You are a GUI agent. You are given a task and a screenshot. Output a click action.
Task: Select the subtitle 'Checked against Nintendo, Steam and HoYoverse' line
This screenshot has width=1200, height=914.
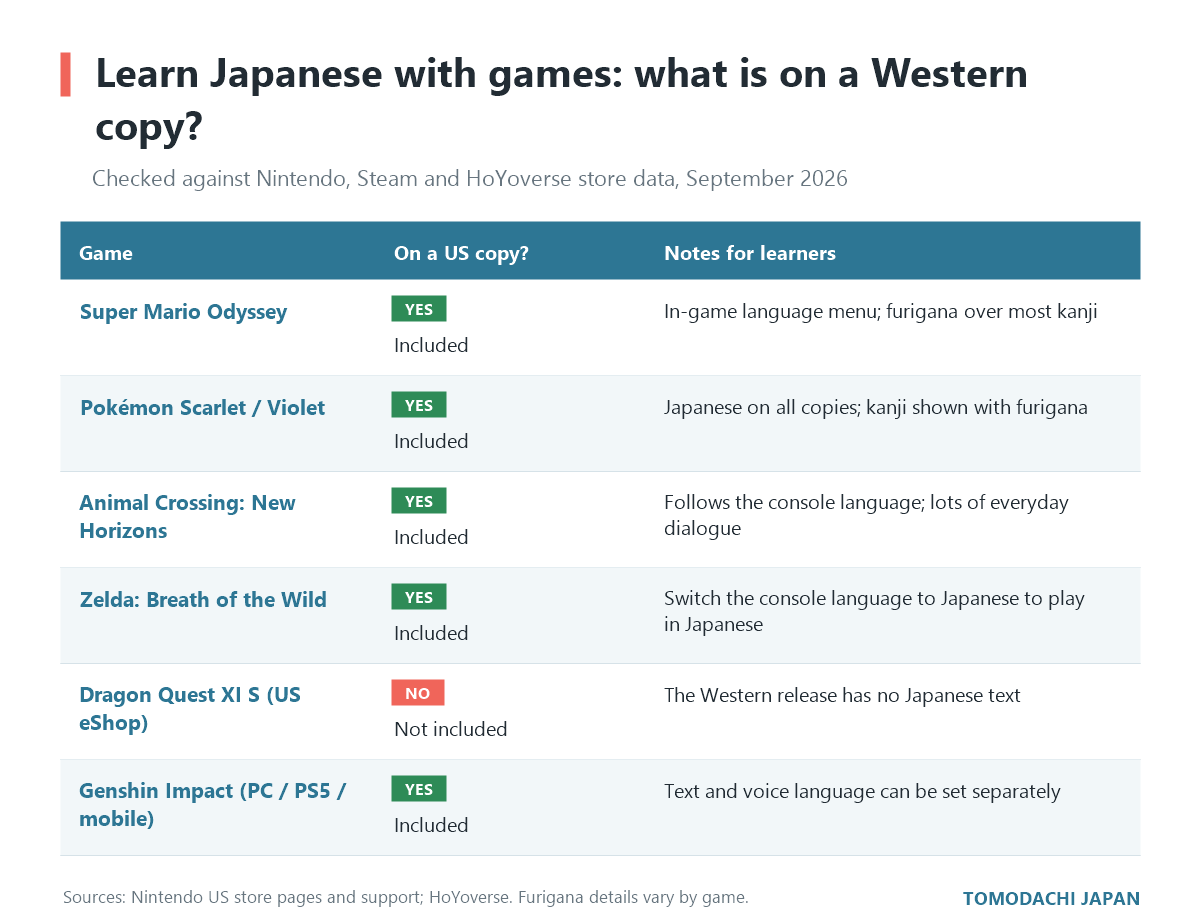point(470,179)
